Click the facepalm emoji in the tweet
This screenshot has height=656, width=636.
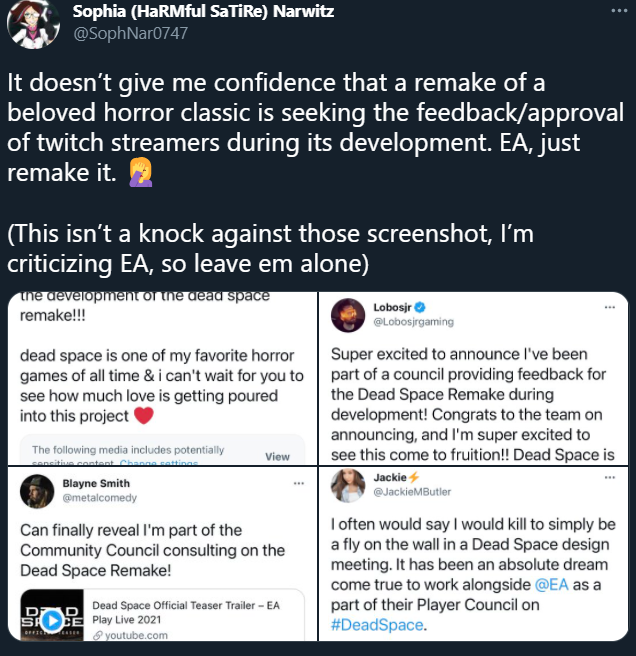140,171
